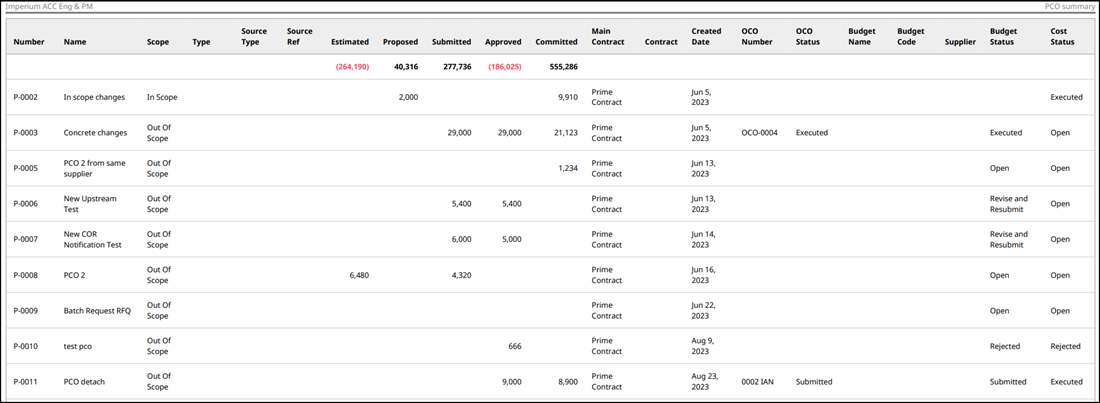Click the OCO Number column header
Image resolution: width=1100 pixels, height=403 pixels.
coord(757,36)
